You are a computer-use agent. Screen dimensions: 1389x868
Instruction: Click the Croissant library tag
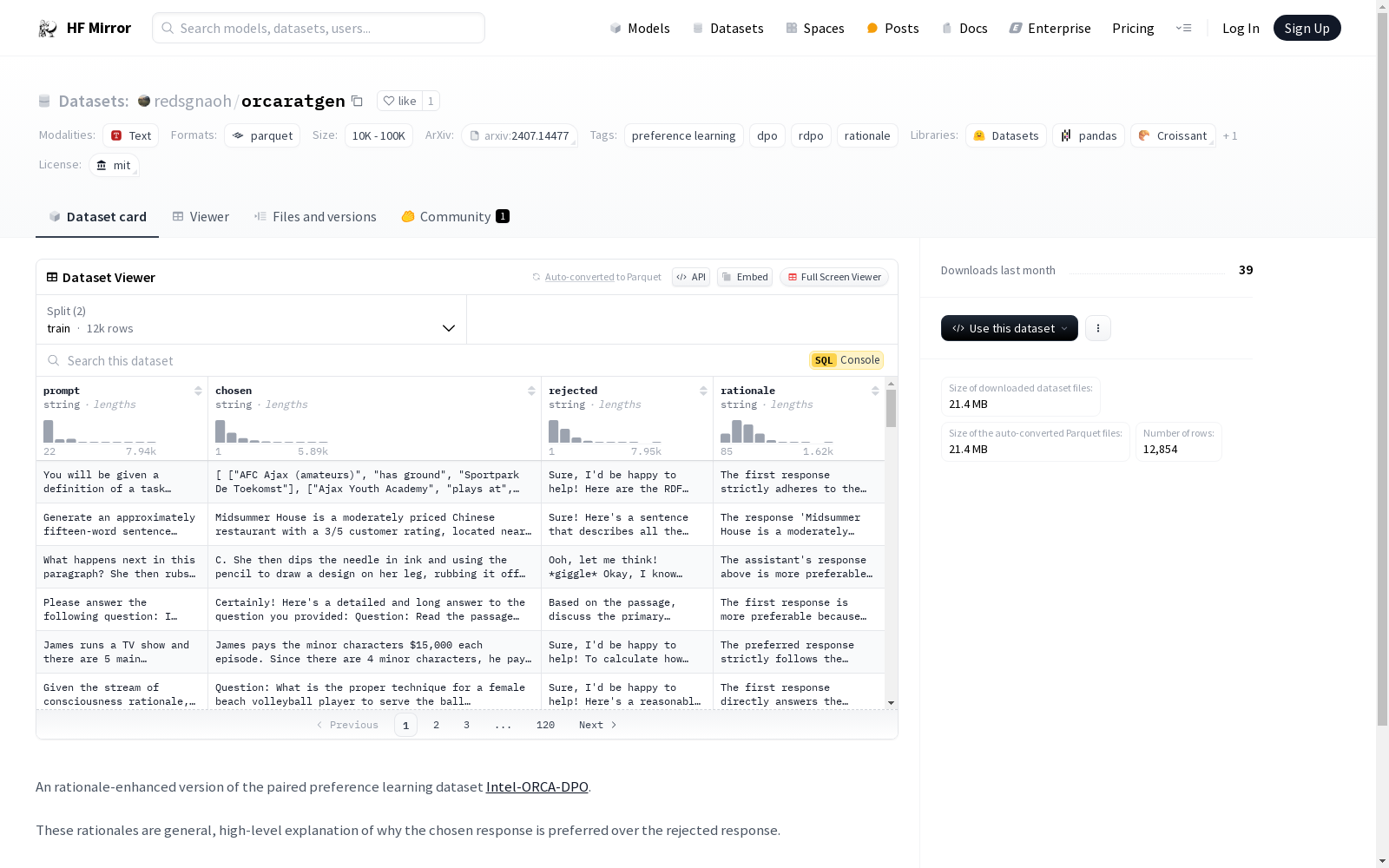coord(1173,136)
